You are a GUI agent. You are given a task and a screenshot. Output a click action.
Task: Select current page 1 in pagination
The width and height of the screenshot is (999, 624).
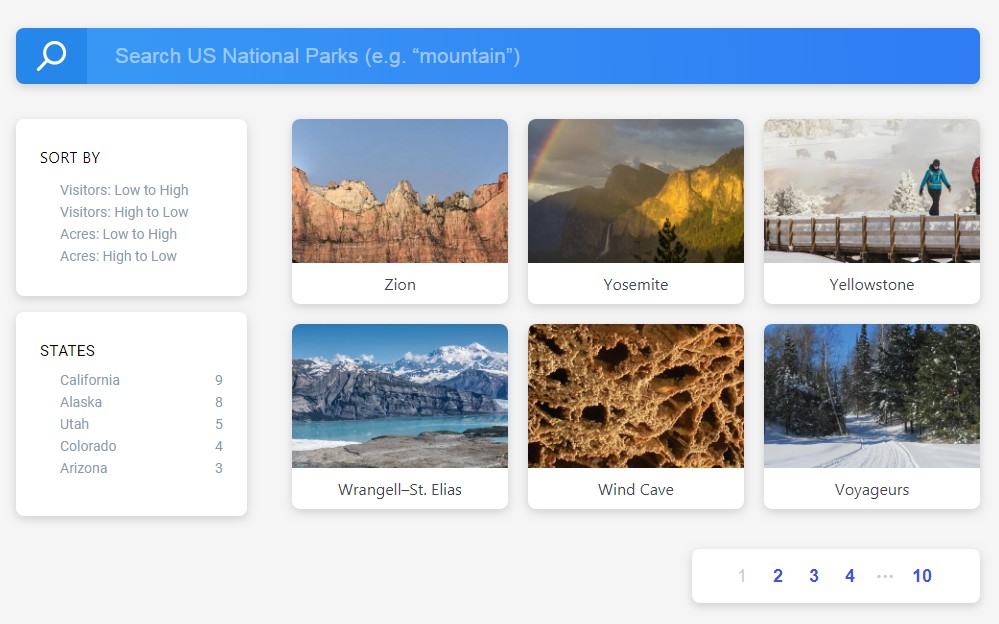742,576
